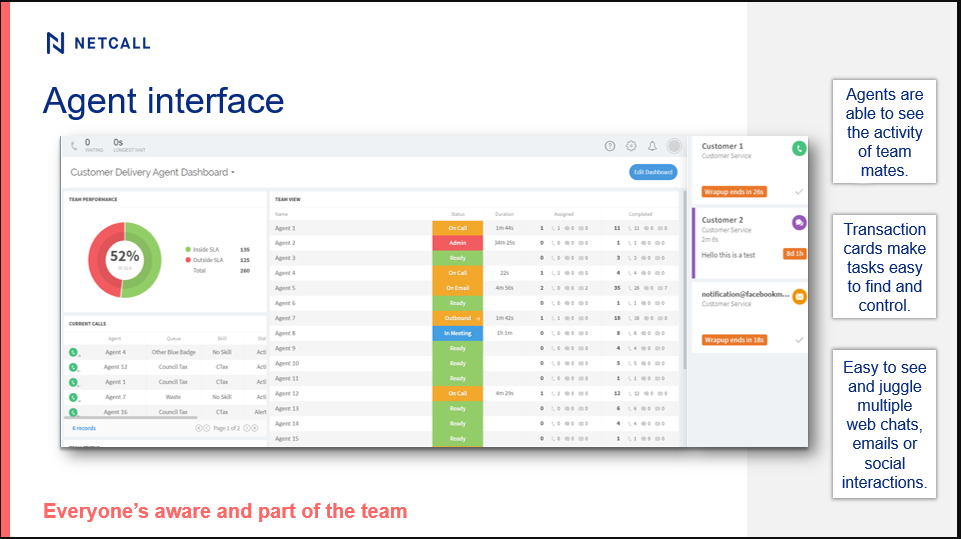Click the Status column header in Team View

(x=457, y=214)
